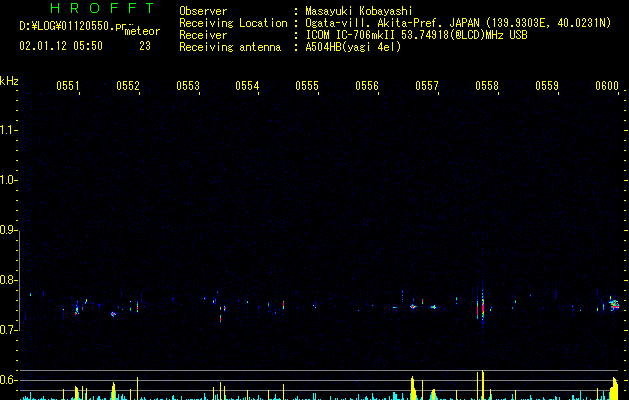Click the bright echo cluster at 0600
The width and height of the screenshot is (629, 400).
pos(615,305)
